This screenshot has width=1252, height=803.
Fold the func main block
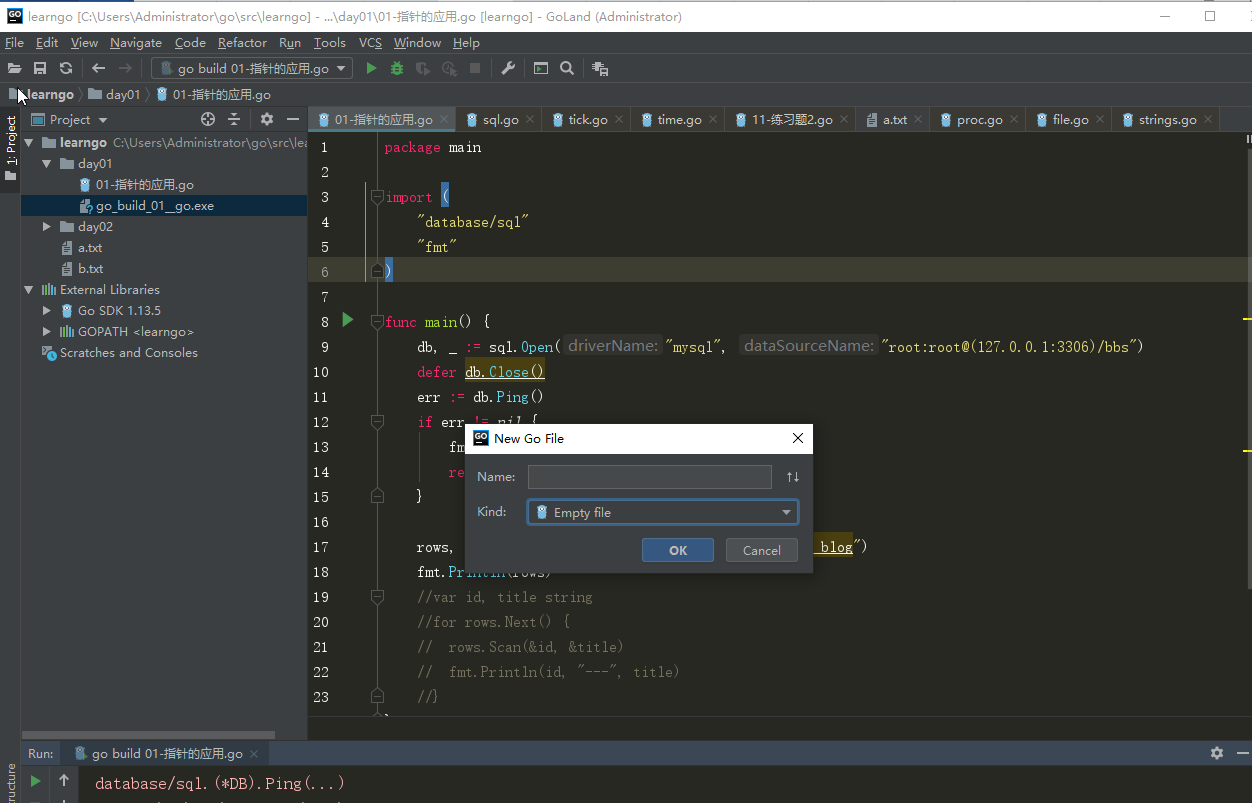coord(377,322)
